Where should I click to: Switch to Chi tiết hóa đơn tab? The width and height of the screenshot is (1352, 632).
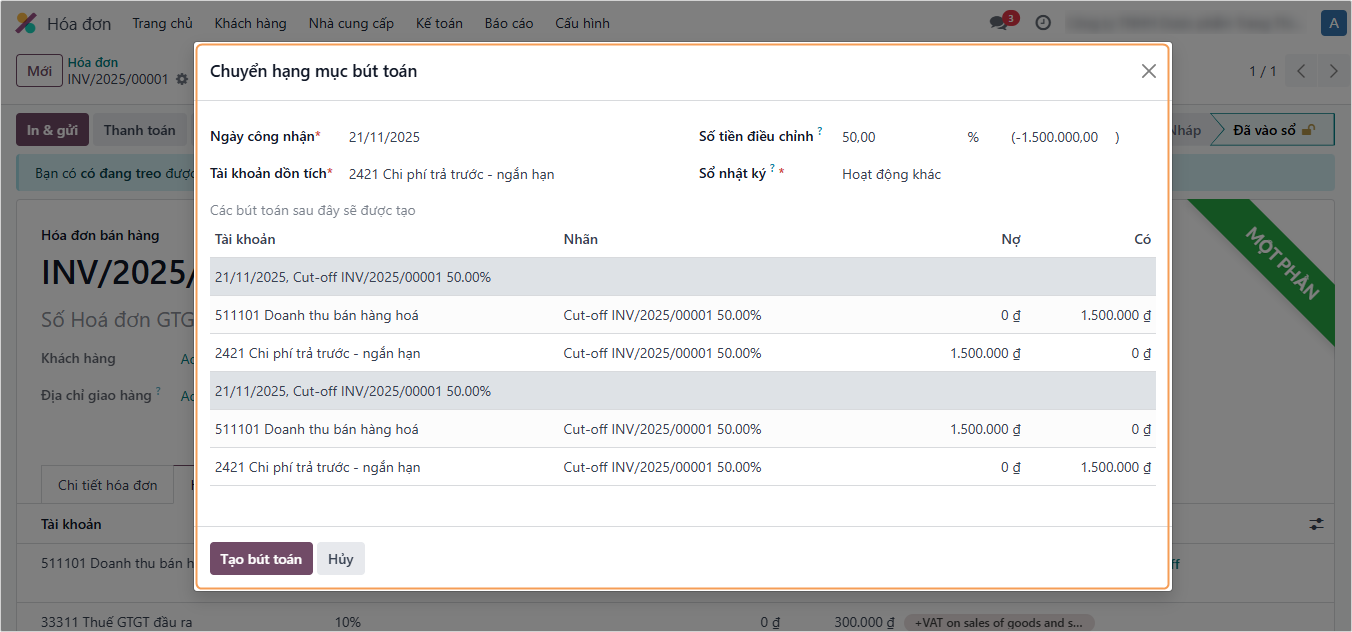pos(107,485)
